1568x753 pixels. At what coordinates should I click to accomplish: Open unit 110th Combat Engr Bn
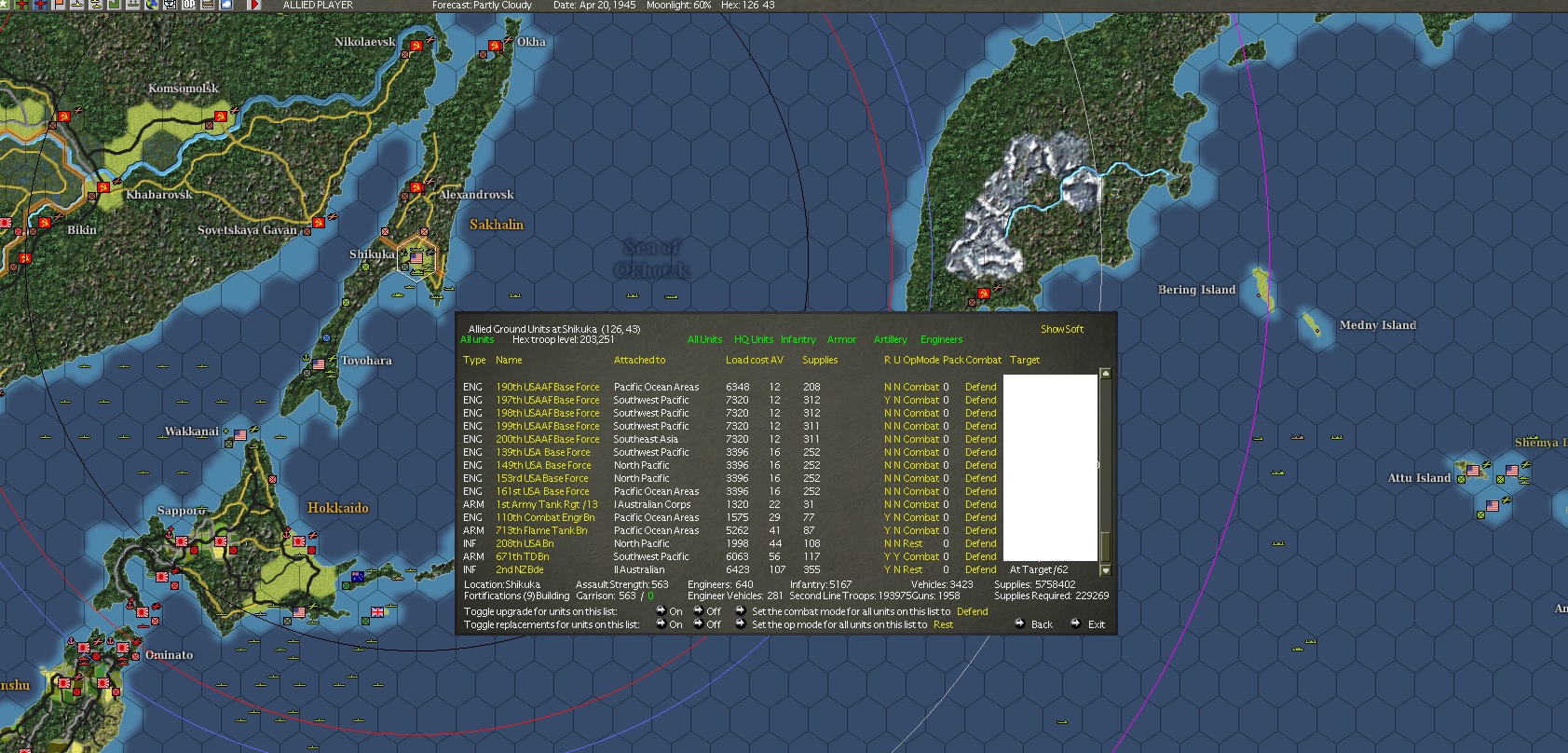point(545,517)
